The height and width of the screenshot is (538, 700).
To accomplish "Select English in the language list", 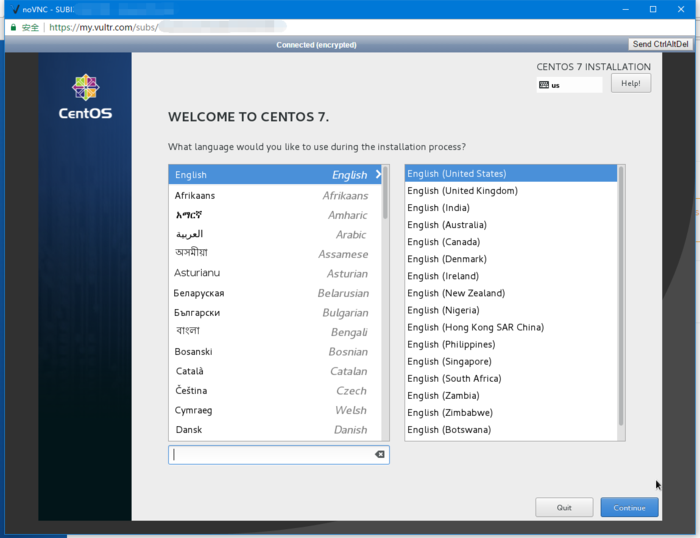I will coord(275,175).
